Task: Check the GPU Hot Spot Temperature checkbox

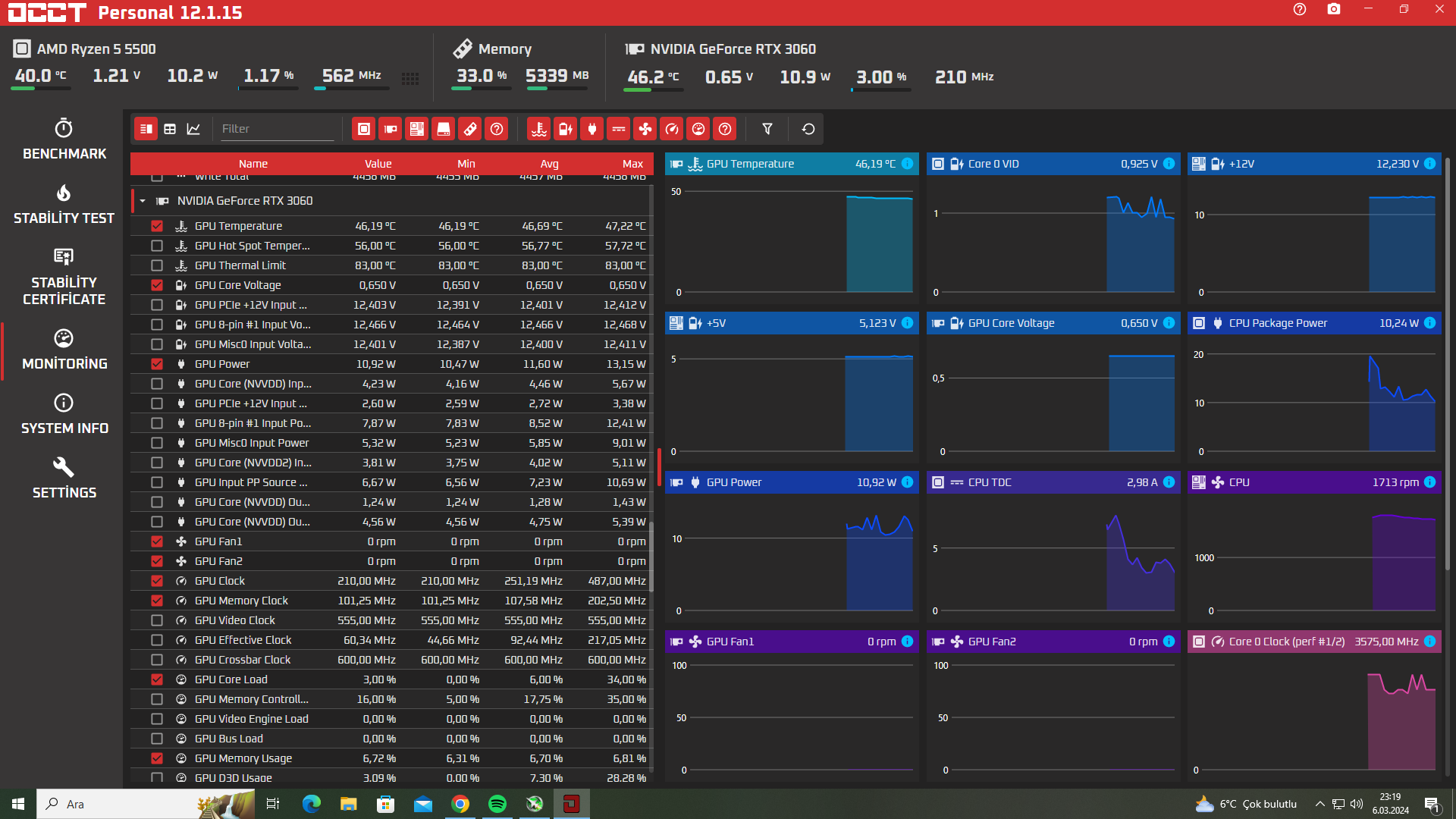Action: pyautogui.click(x=157, y=246)
